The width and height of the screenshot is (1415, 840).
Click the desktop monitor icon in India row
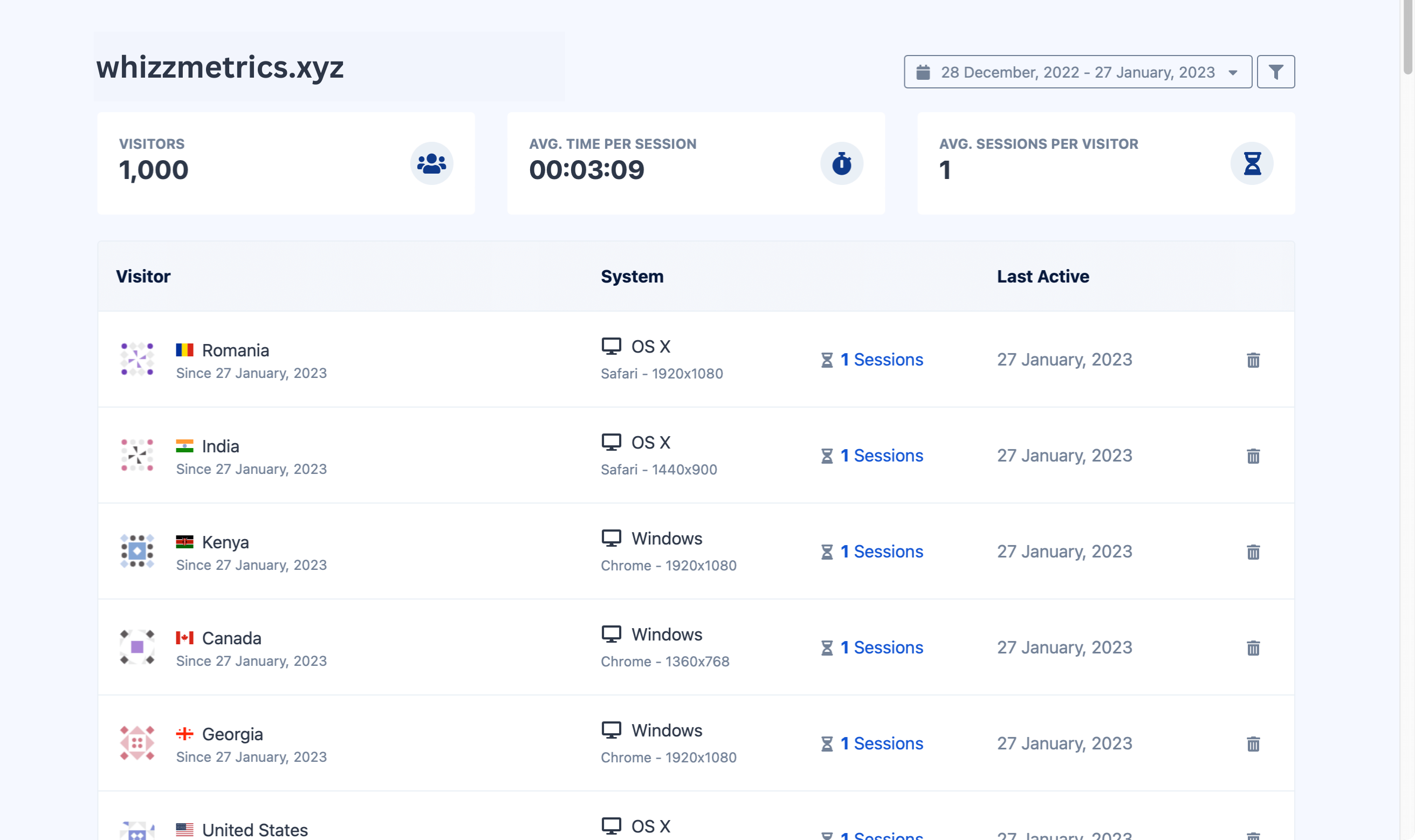(x=612, y=442)
